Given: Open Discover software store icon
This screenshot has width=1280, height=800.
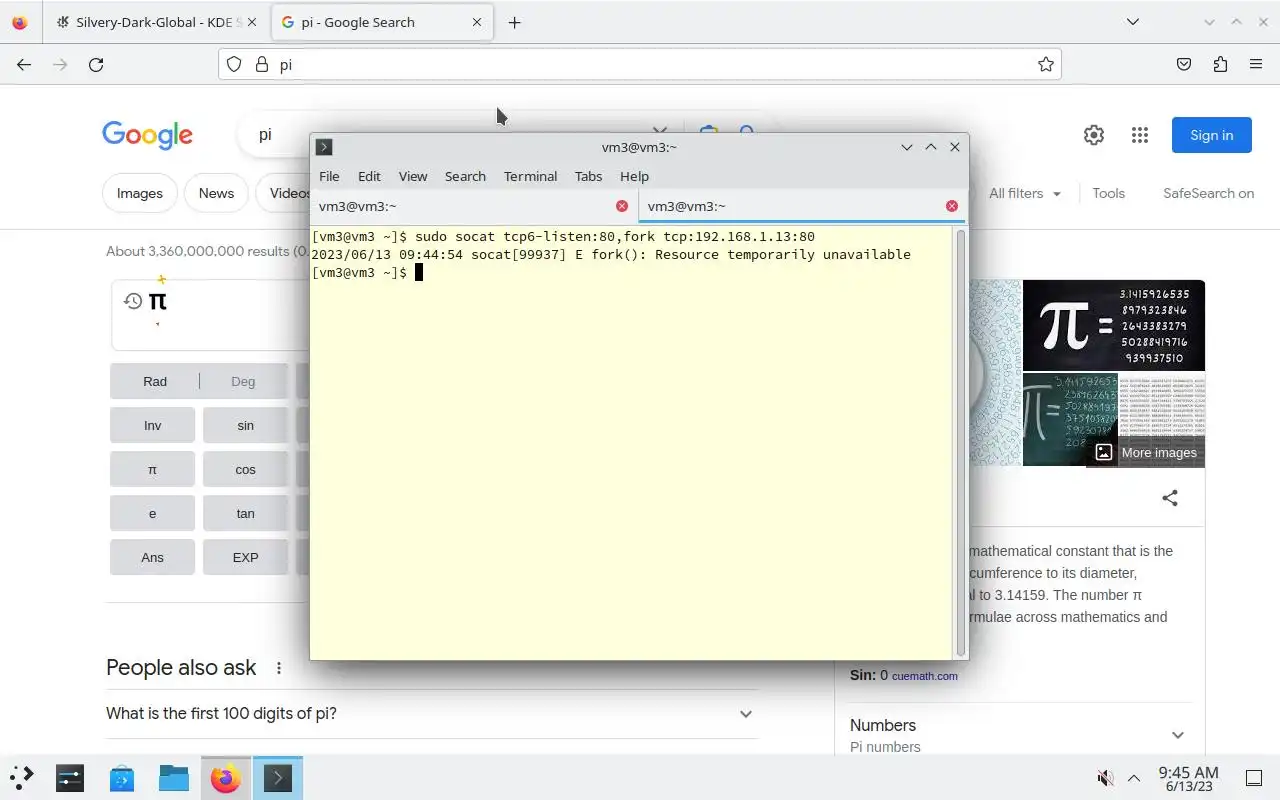Looking at the screenshot, I should click(x=122, y=778).
